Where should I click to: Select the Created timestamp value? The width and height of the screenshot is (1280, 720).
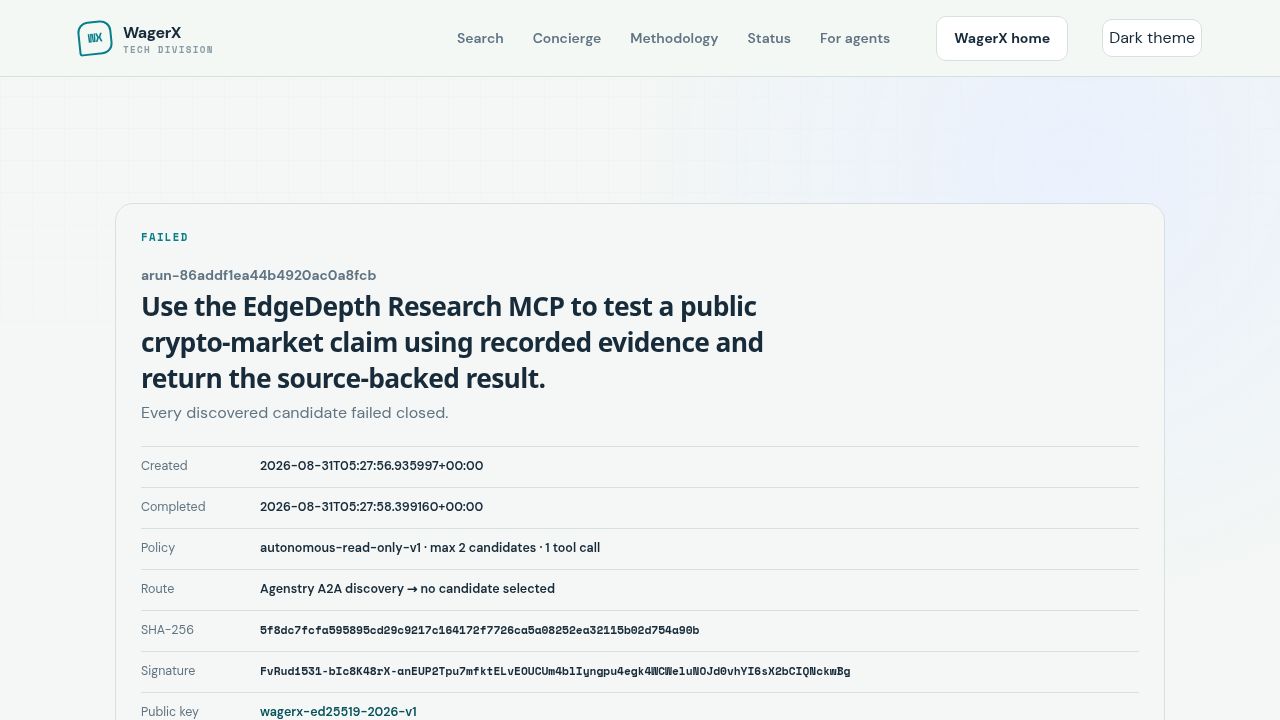372,466
